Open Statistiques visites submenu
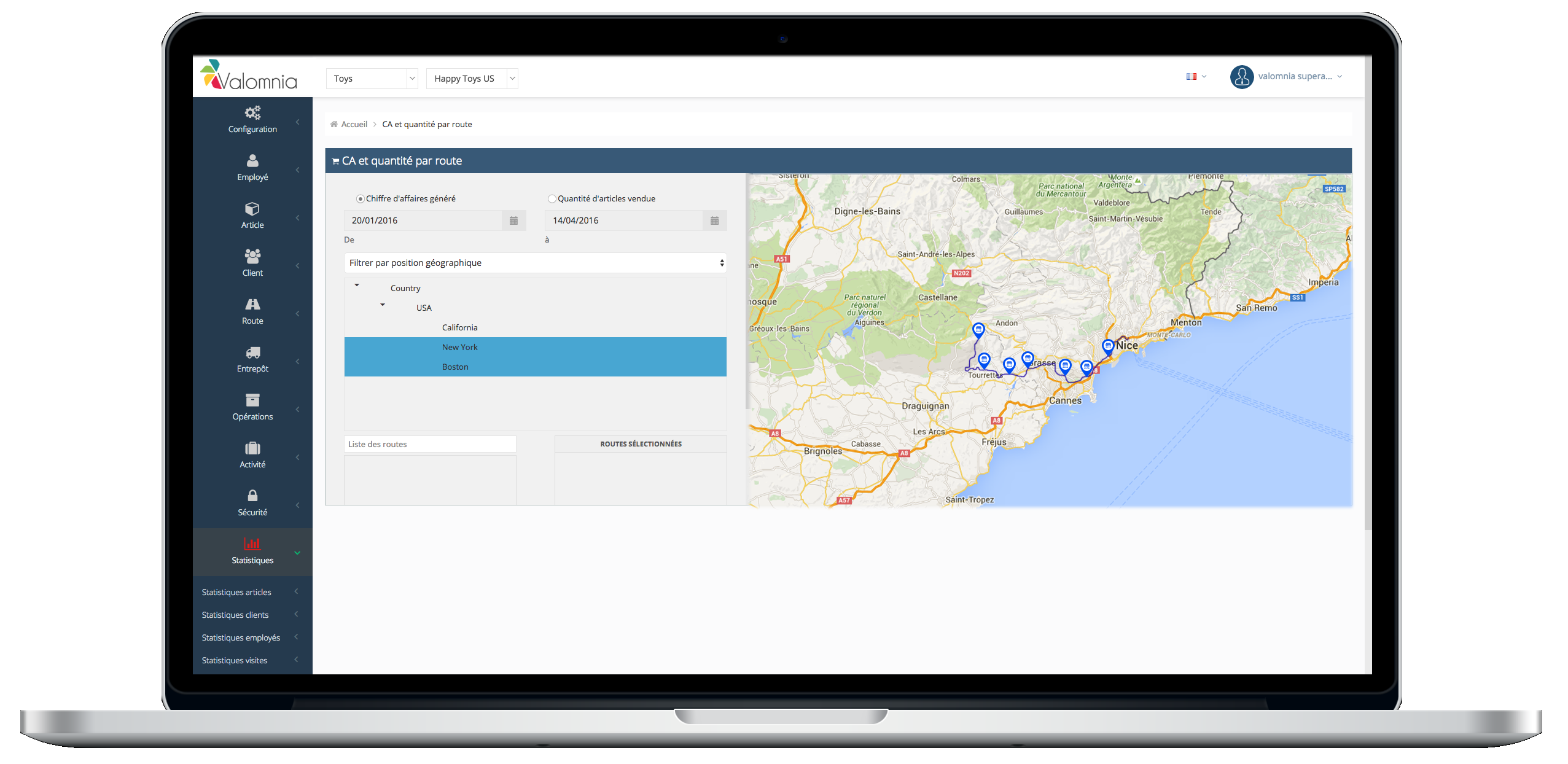This screenshot has width=1568, height=764. 235,660
